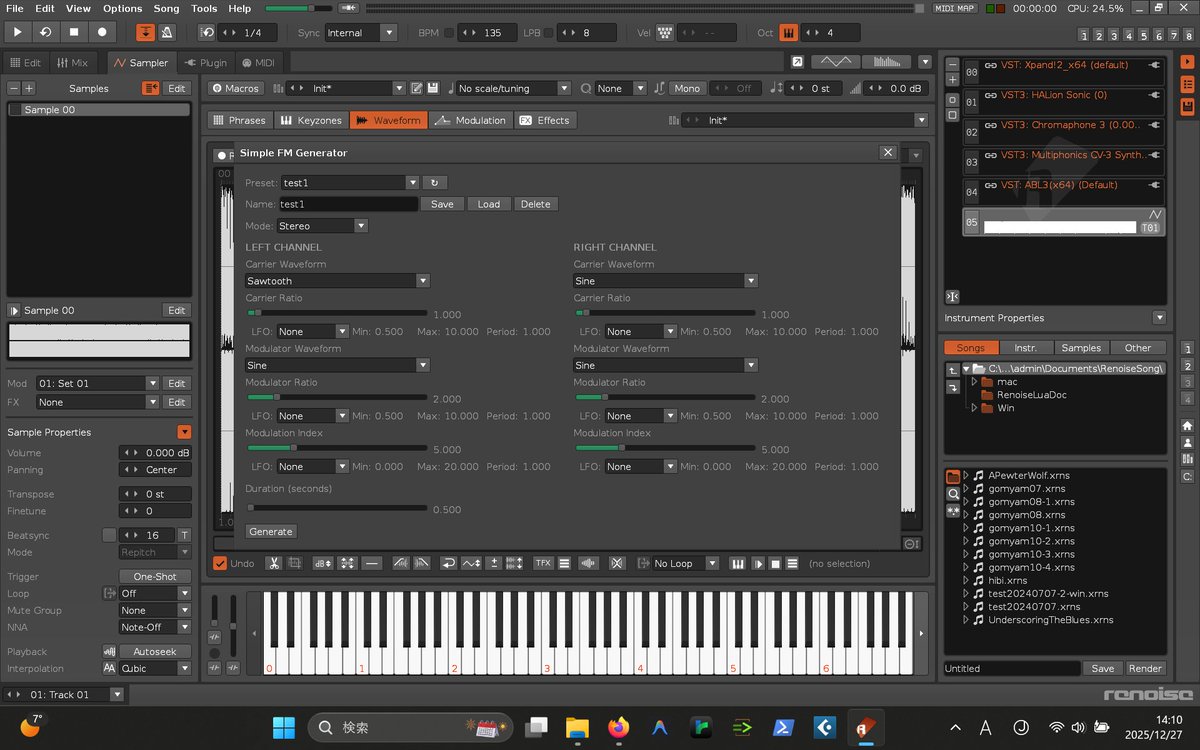The height and width of the screenshot is (750, 1200).
Task: Open the scale/tuning dropdown
Action: coord(514,88)
